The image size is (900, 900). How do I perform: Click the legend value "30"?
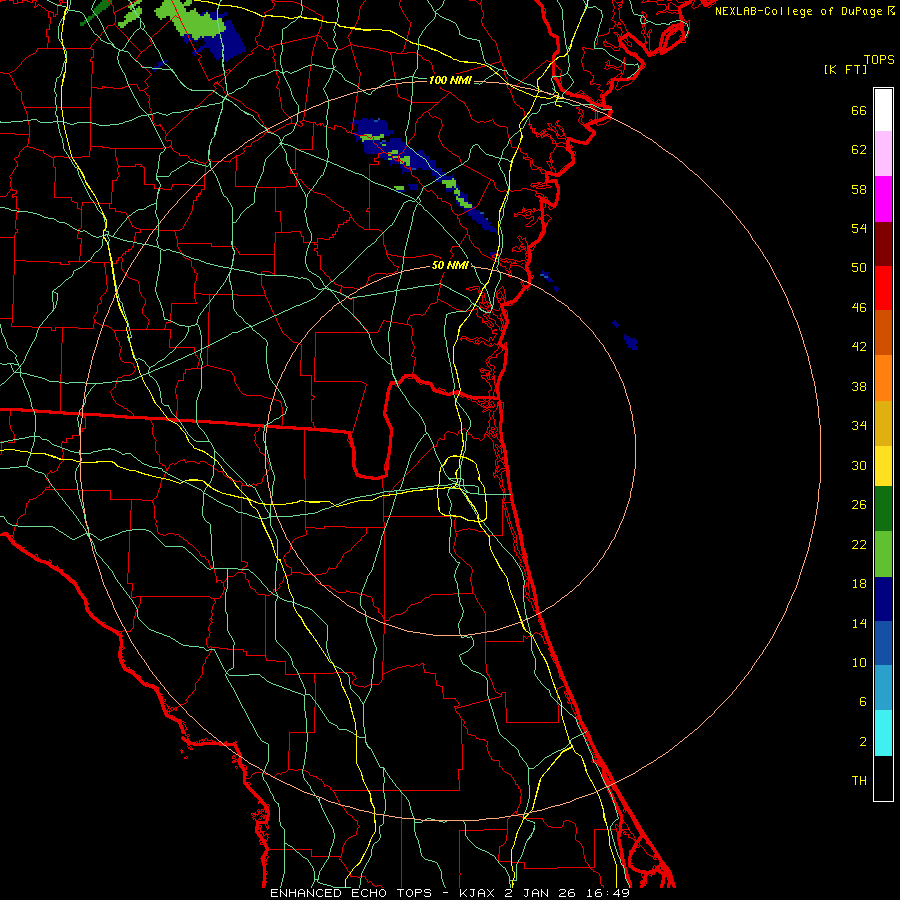[x=859, y=465]
